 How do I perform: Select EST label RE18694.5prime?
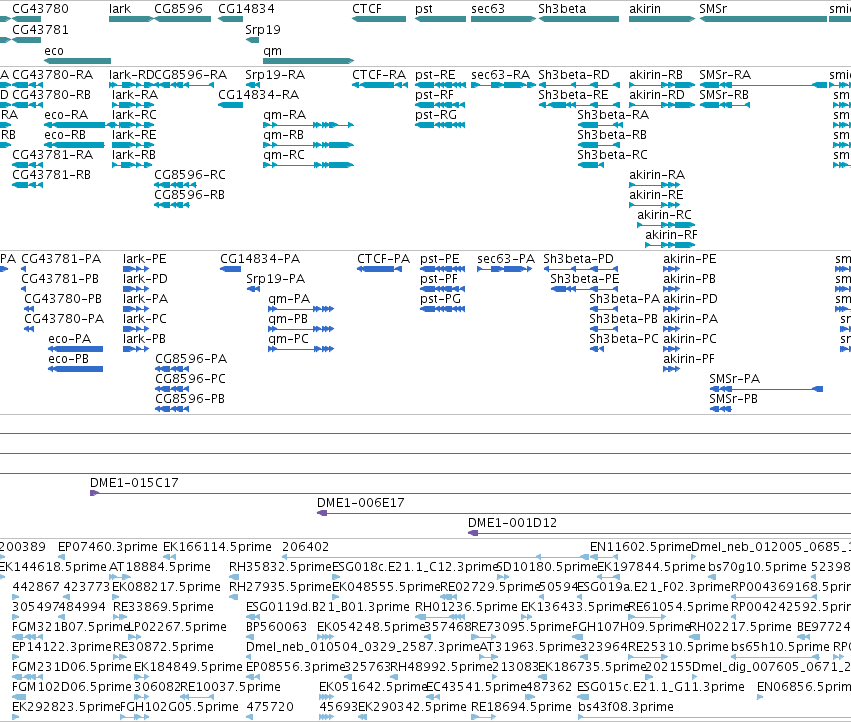(x=522, y=707)
